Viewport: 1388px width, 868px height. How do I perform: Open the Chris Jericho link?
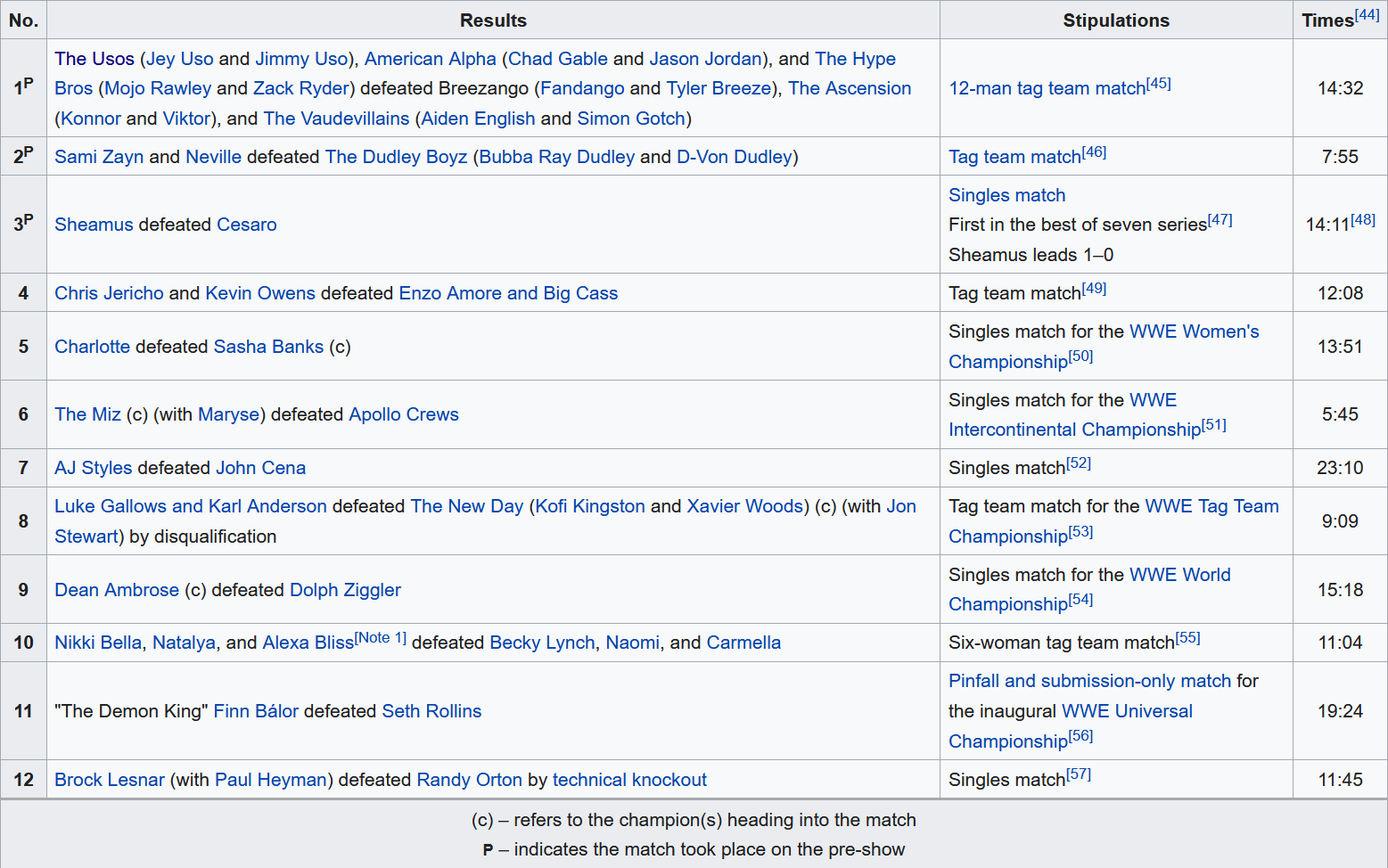click(x=109, y=293)
